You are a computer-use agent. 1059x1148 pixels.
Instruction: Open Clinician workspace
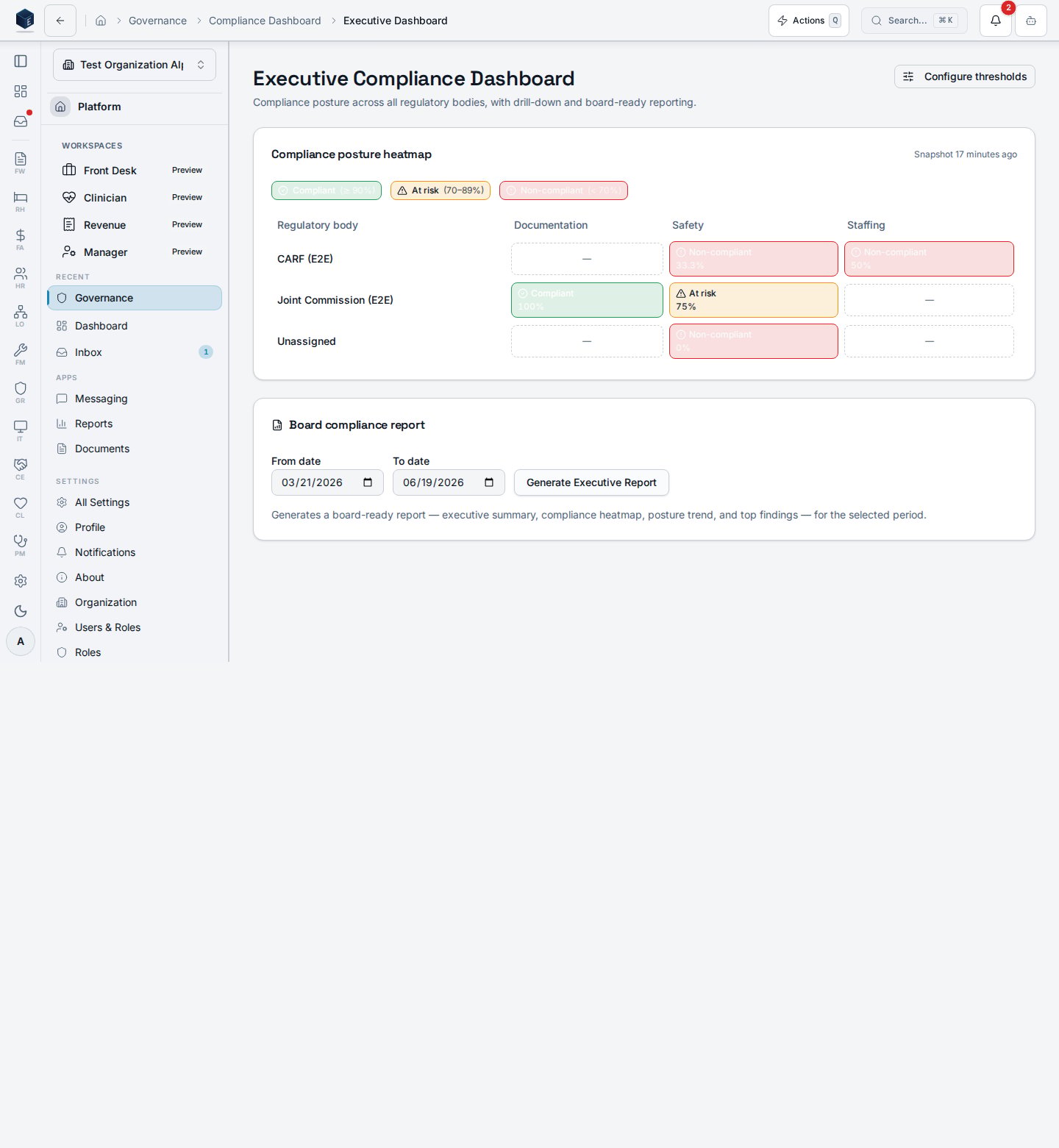click(x=135, y=198)
